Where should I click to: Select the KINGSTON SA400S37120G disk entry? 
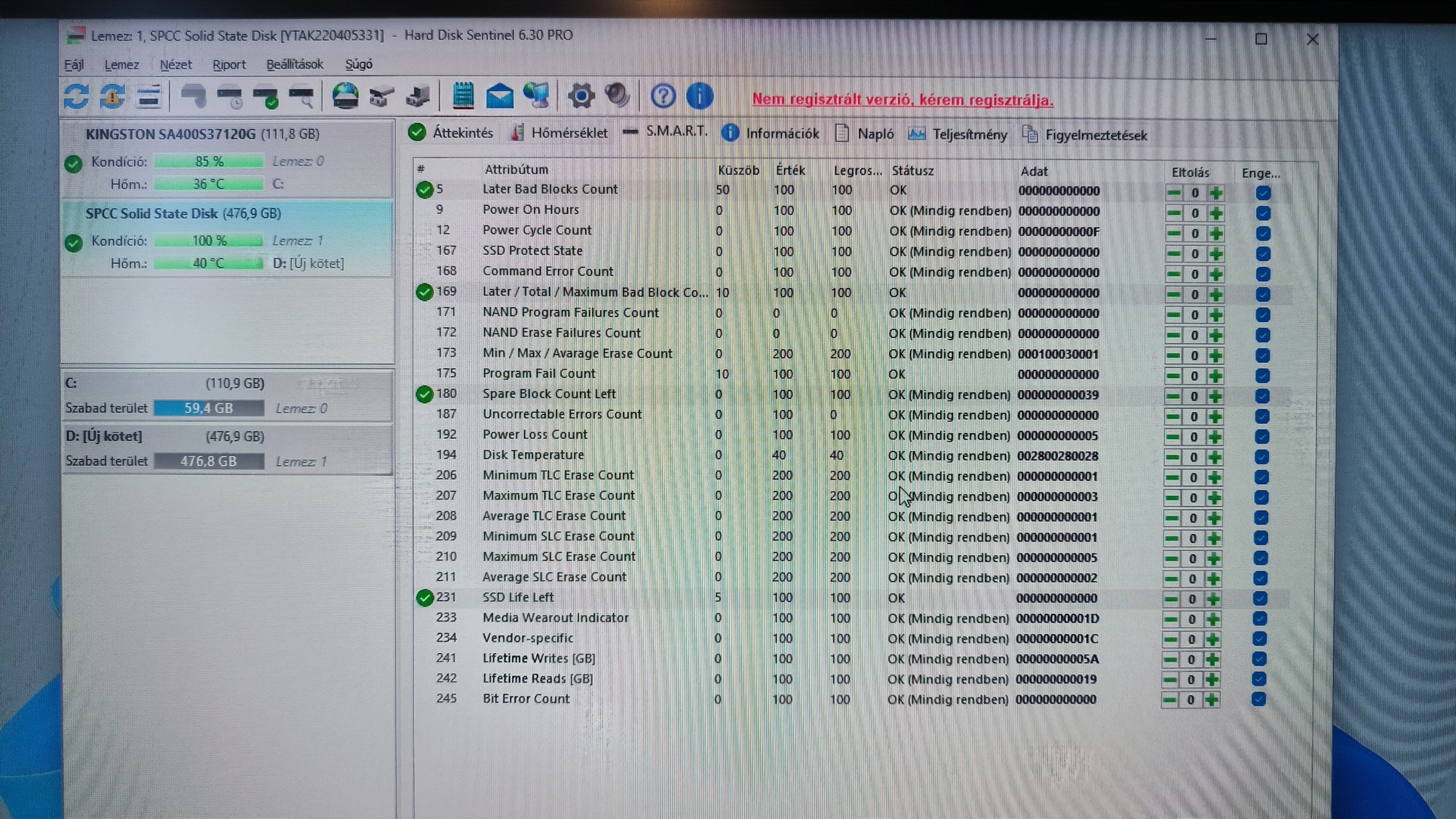point(202,134)
